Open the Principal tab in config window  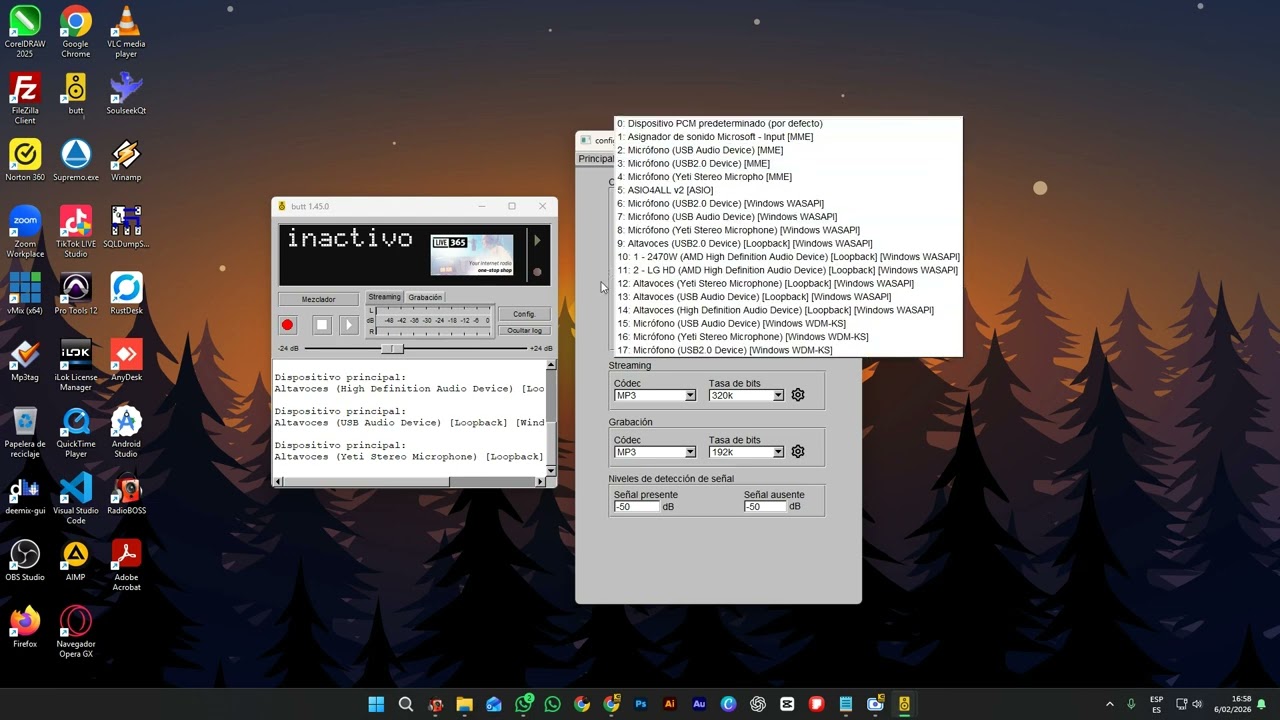[596, 159]
